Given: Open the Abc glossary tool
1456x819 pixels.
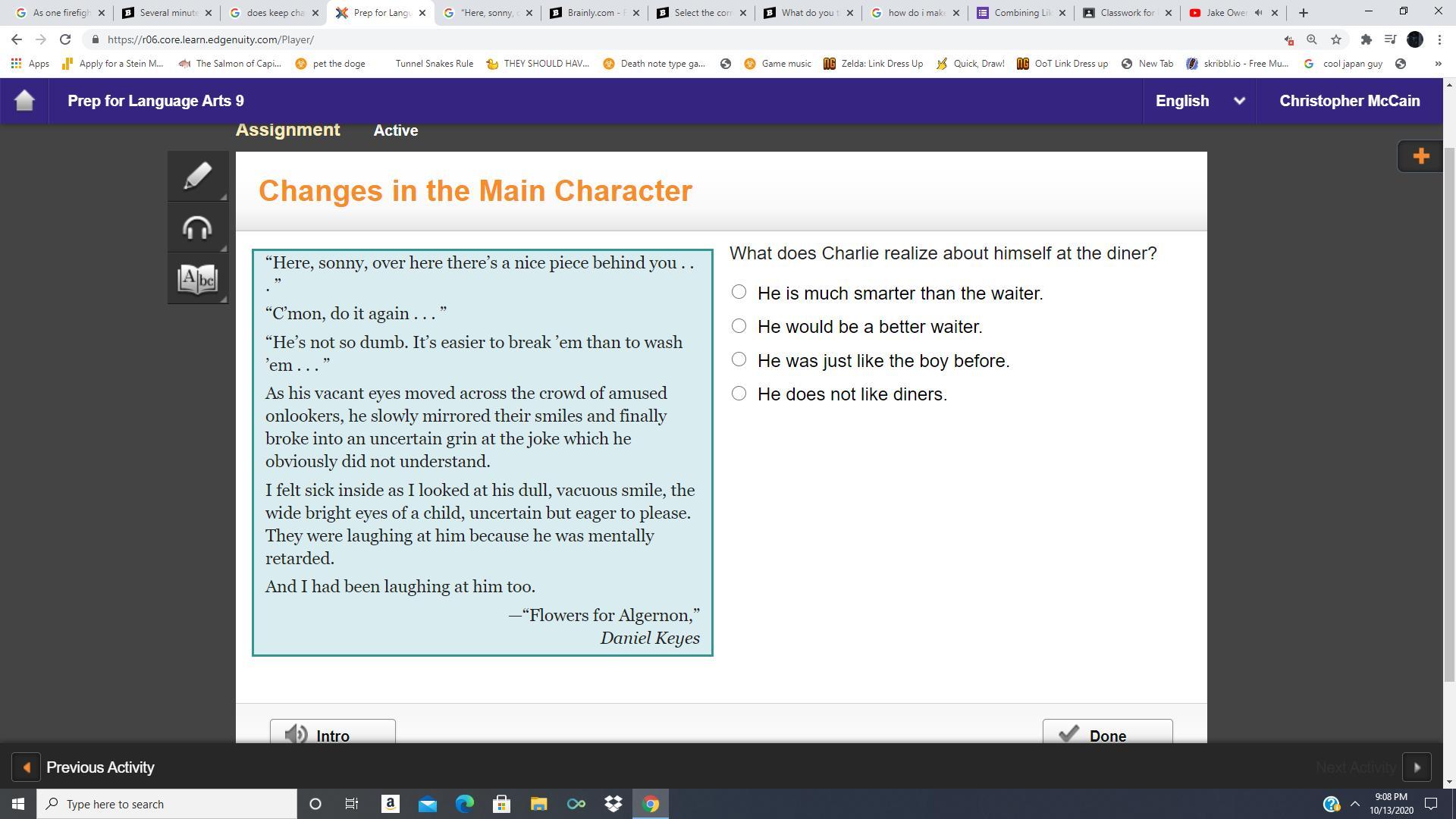Looking at the screenshot, I should tap(197, 279).
